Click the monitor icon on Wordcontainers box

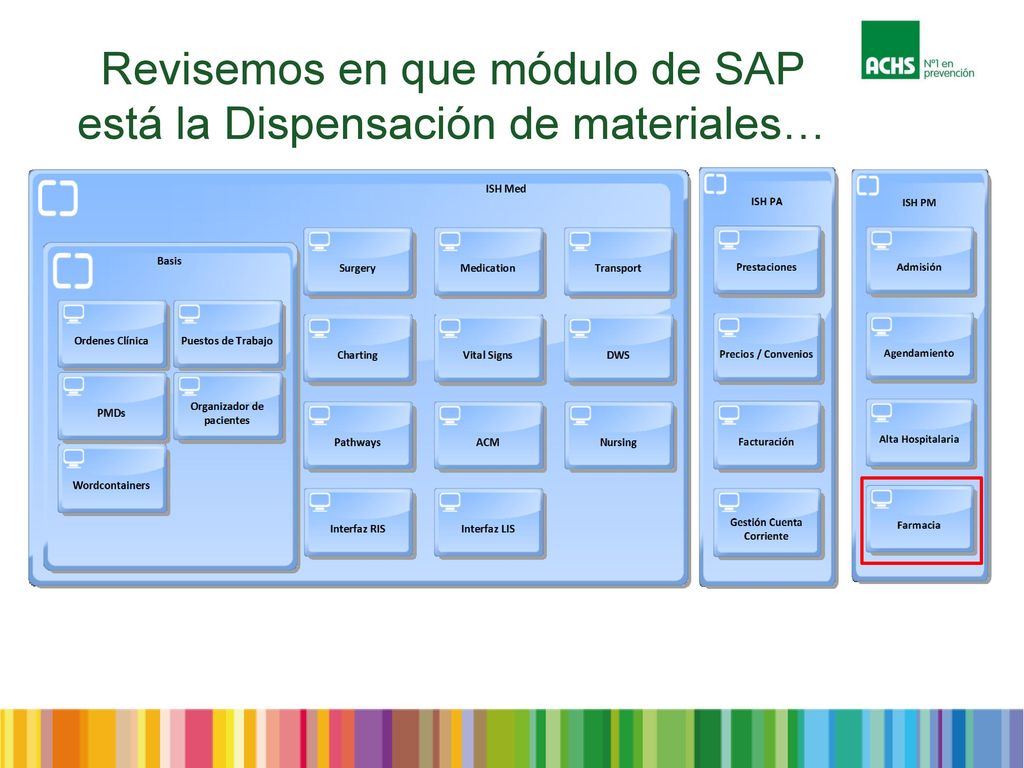click(x=74, y=458)
